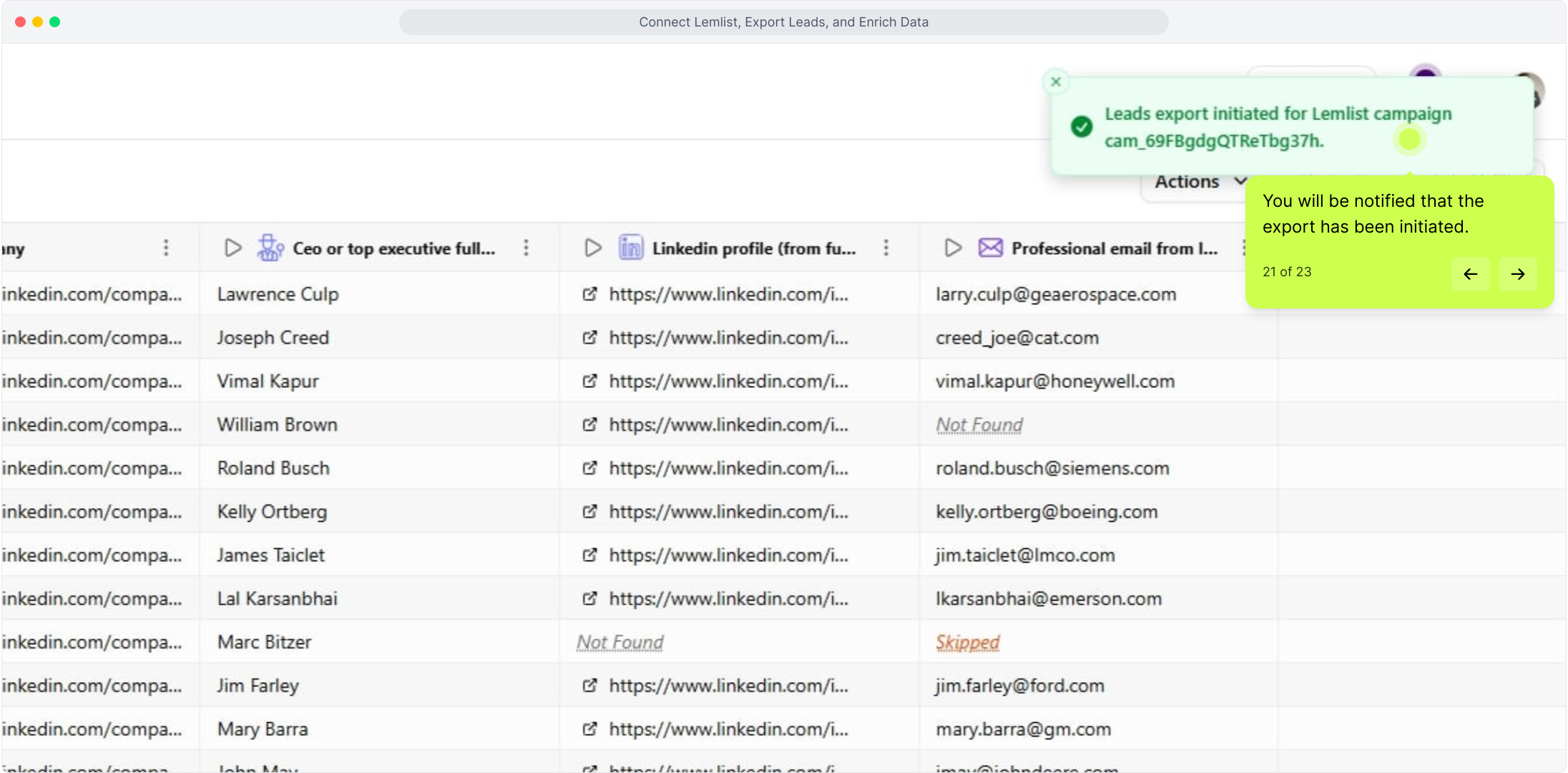This screenshot has height=773, width=1568.
Task: Open Lawrence Culp's LinkedIn link icon
Action: tap(589, 294)
